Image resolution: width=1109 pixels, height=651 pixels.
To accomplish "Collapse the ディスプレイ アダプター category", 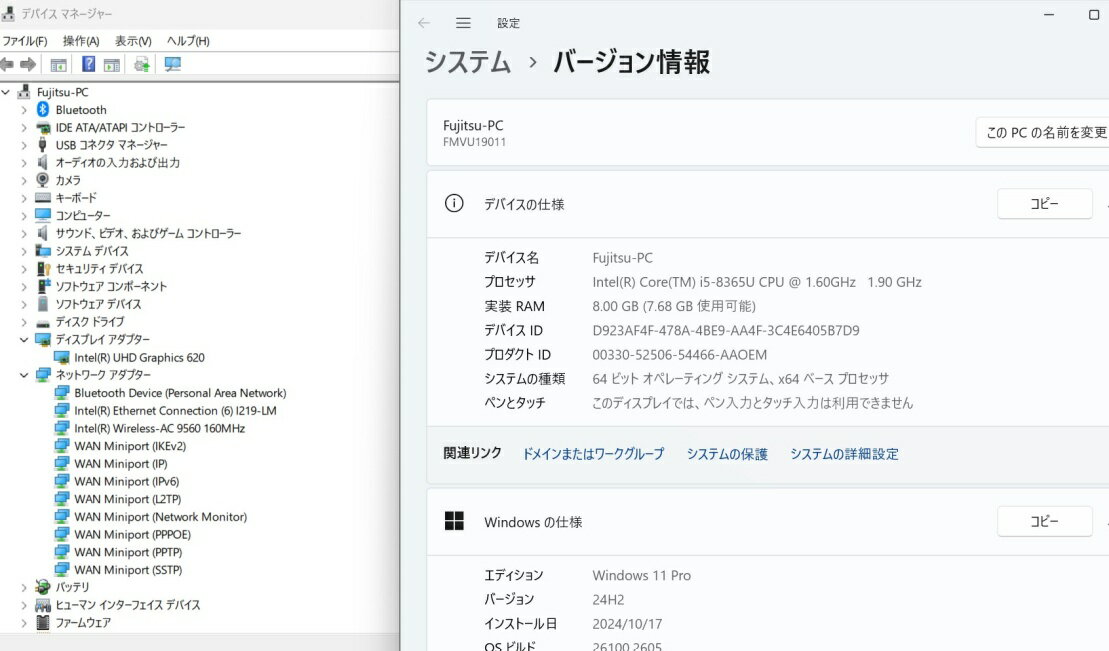I will [x=24, y=340].
